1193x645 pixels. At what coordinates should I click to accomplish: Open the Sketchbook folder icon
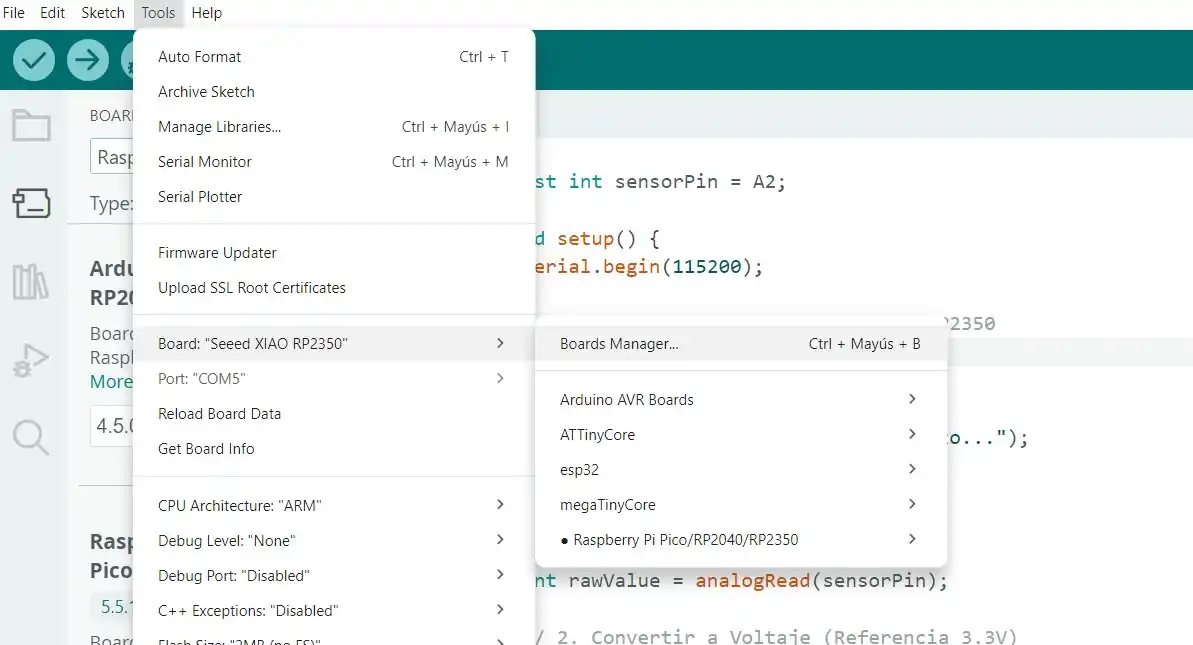tap(31, 127)
